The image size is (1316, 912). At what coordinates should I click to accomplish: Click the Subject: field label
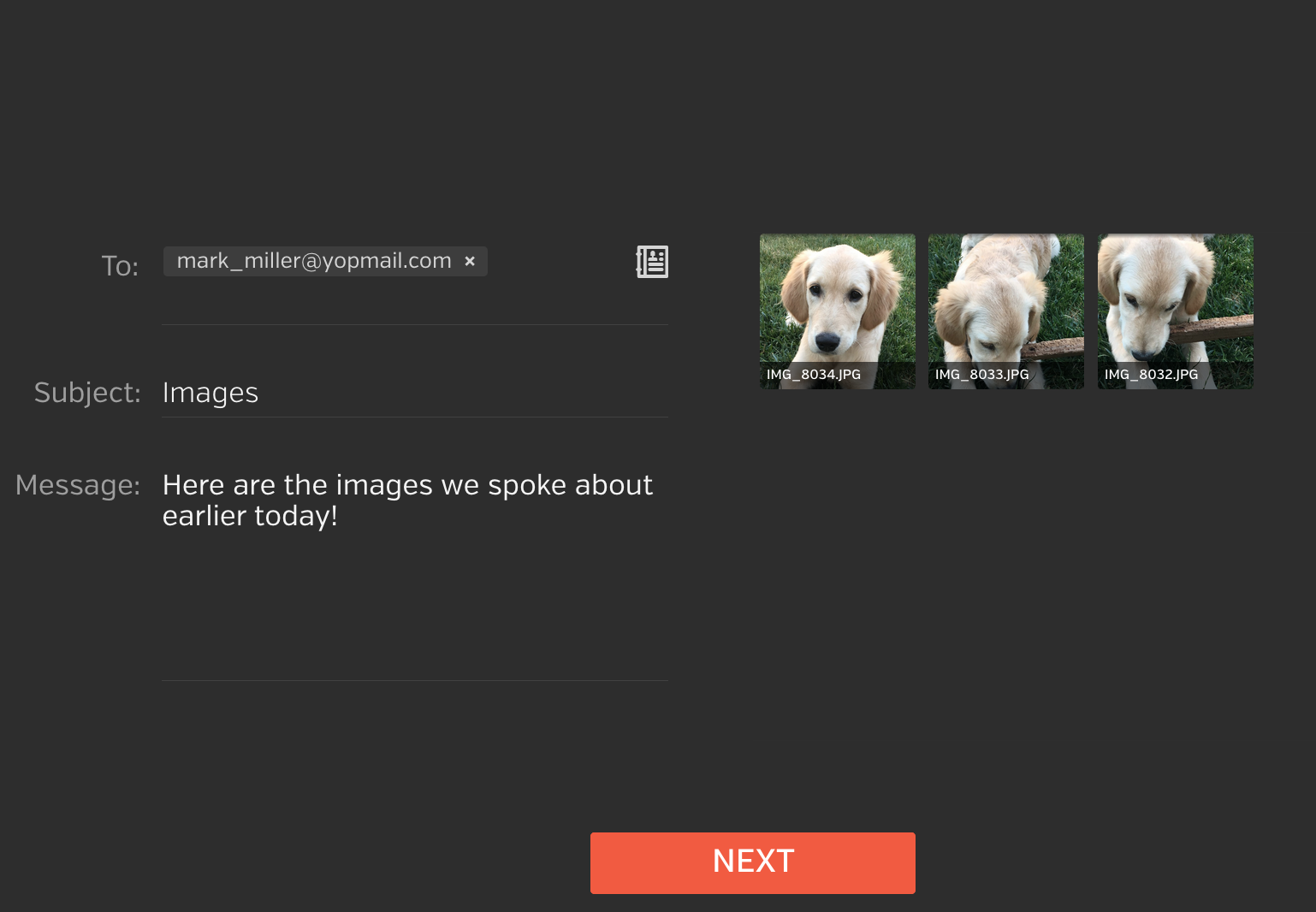coord(87,393)
